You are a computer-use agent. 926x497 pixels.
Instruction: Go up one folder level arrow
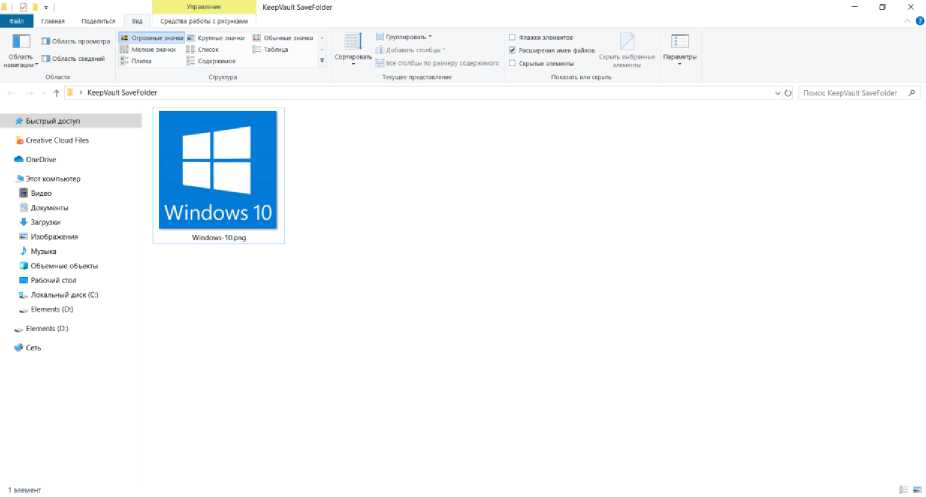click(56, 93)
